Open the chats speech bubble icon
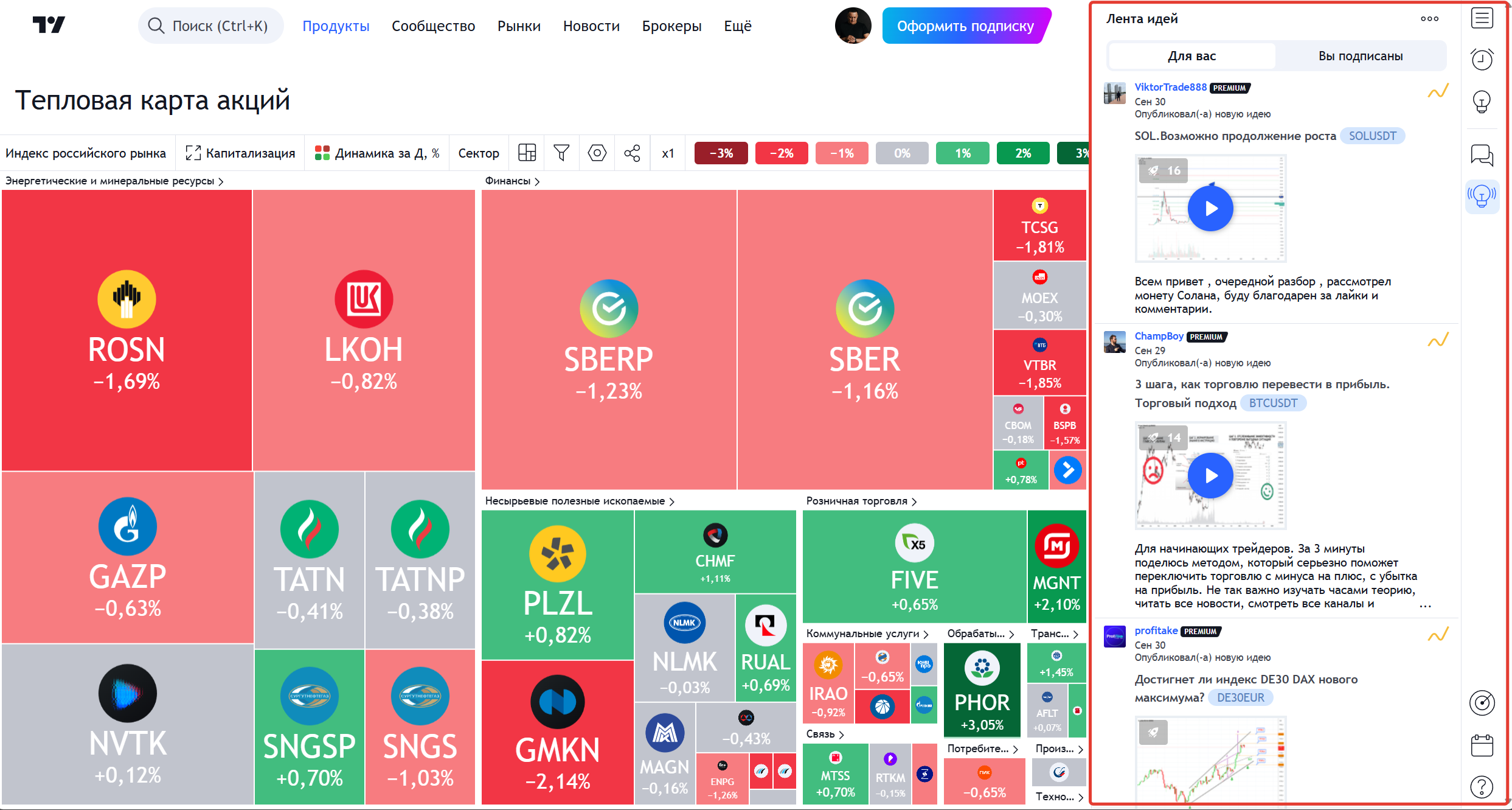 (x=1482, y=155)
